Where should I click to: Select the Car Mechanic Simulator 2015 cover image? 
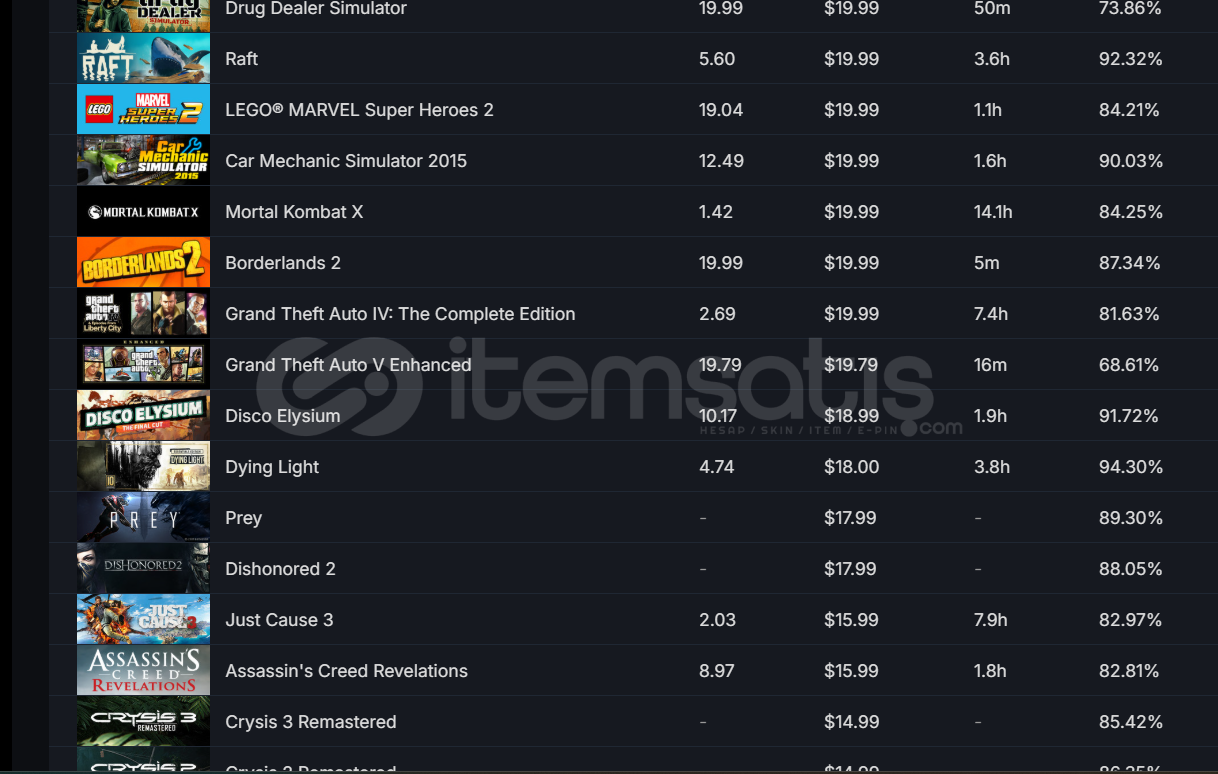click(143, 161)
